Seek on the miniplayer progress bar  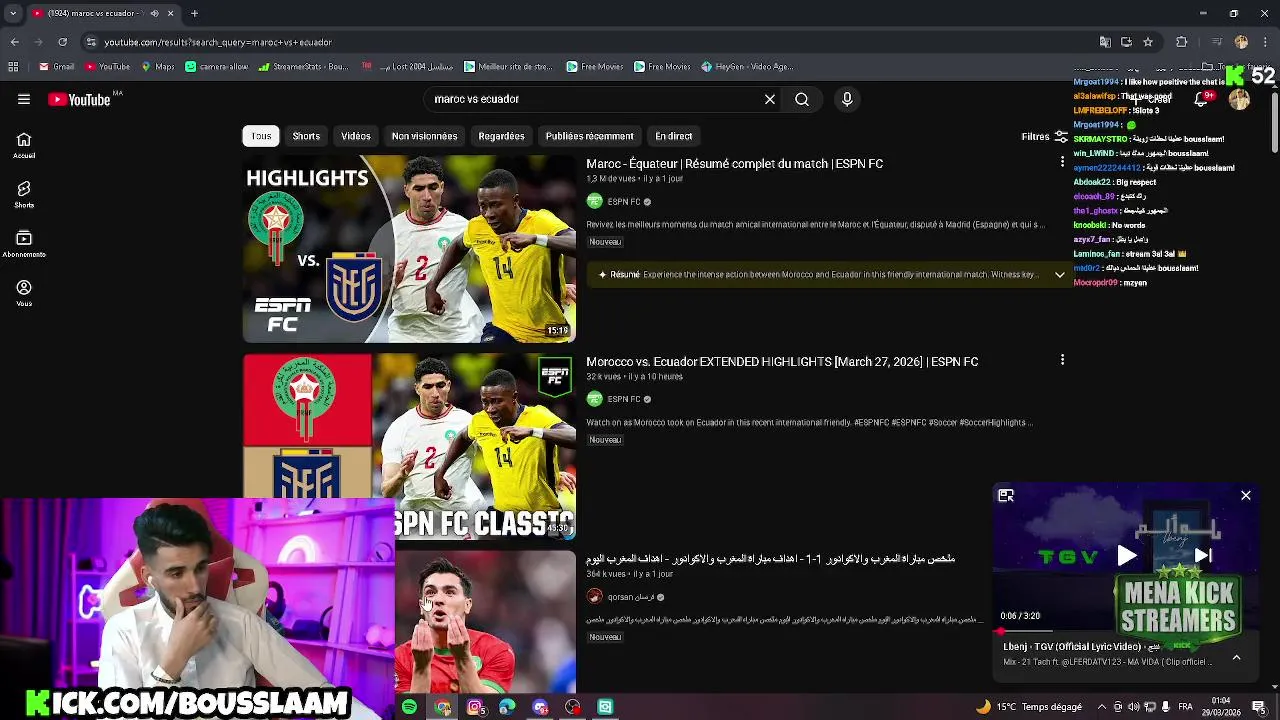1126,631
